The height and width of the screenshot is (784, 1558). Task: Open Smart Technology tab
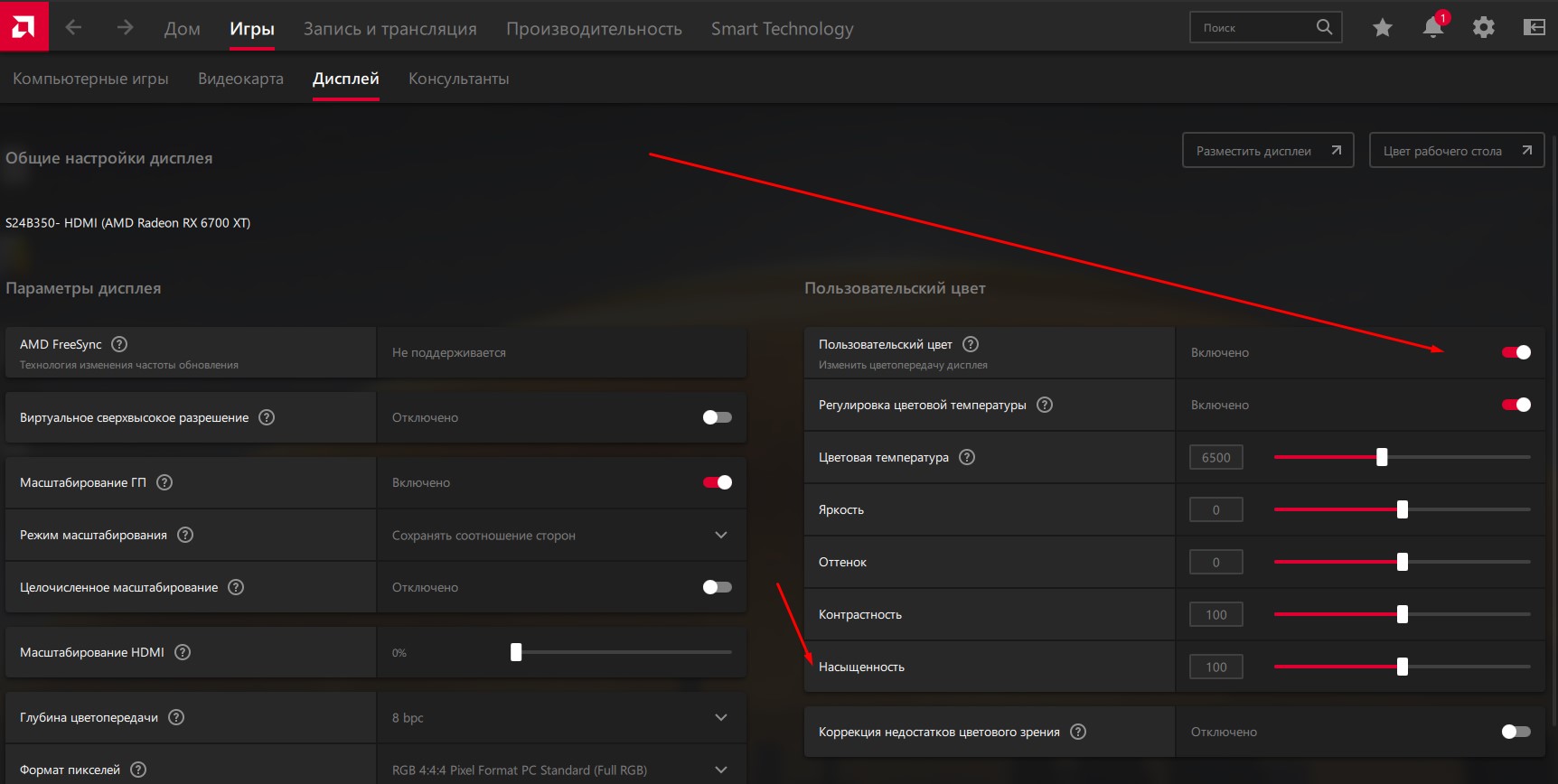(x=783, y=28)
